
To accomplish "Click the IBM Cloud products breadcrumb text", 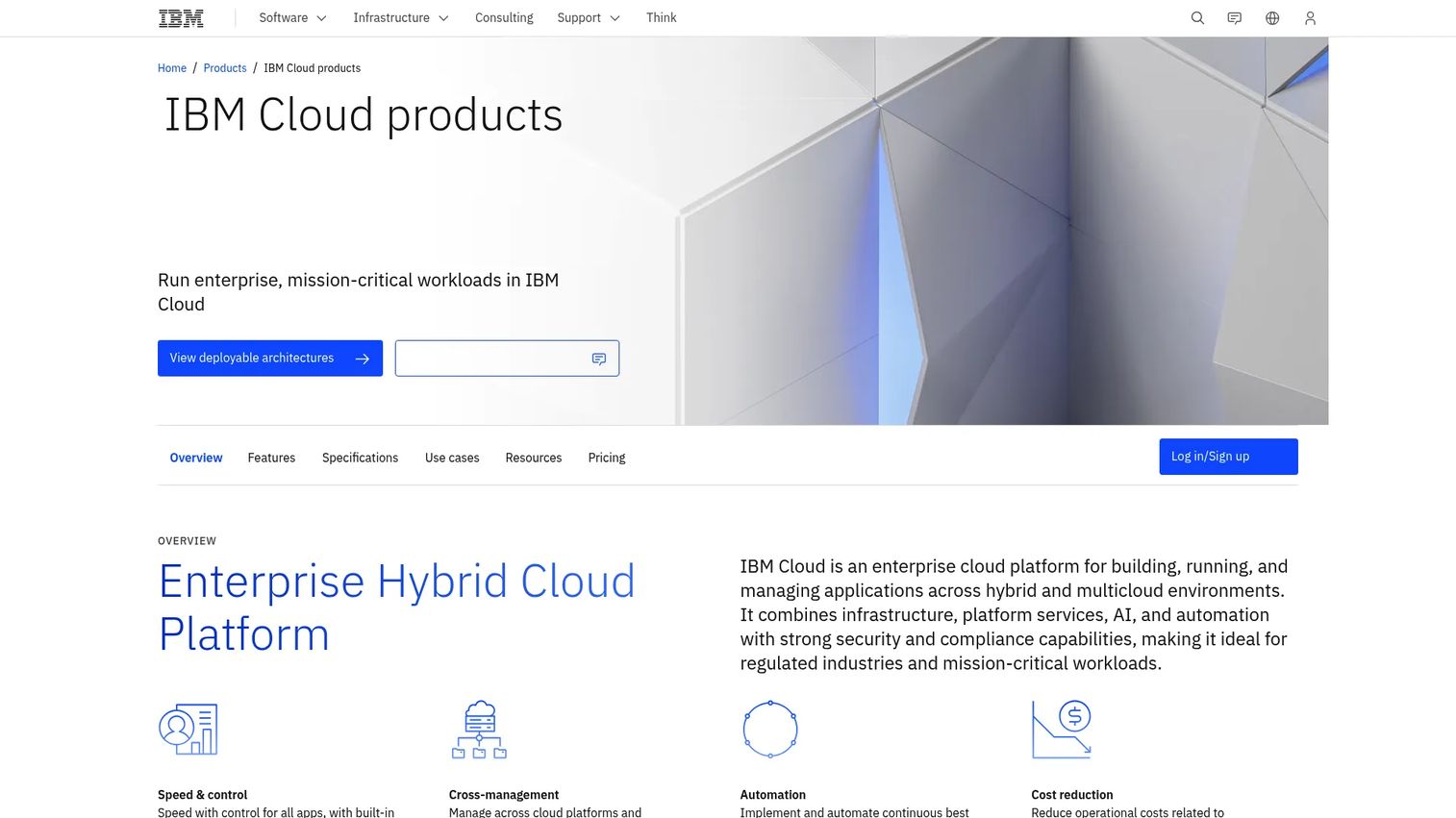I will click(313, 68).
